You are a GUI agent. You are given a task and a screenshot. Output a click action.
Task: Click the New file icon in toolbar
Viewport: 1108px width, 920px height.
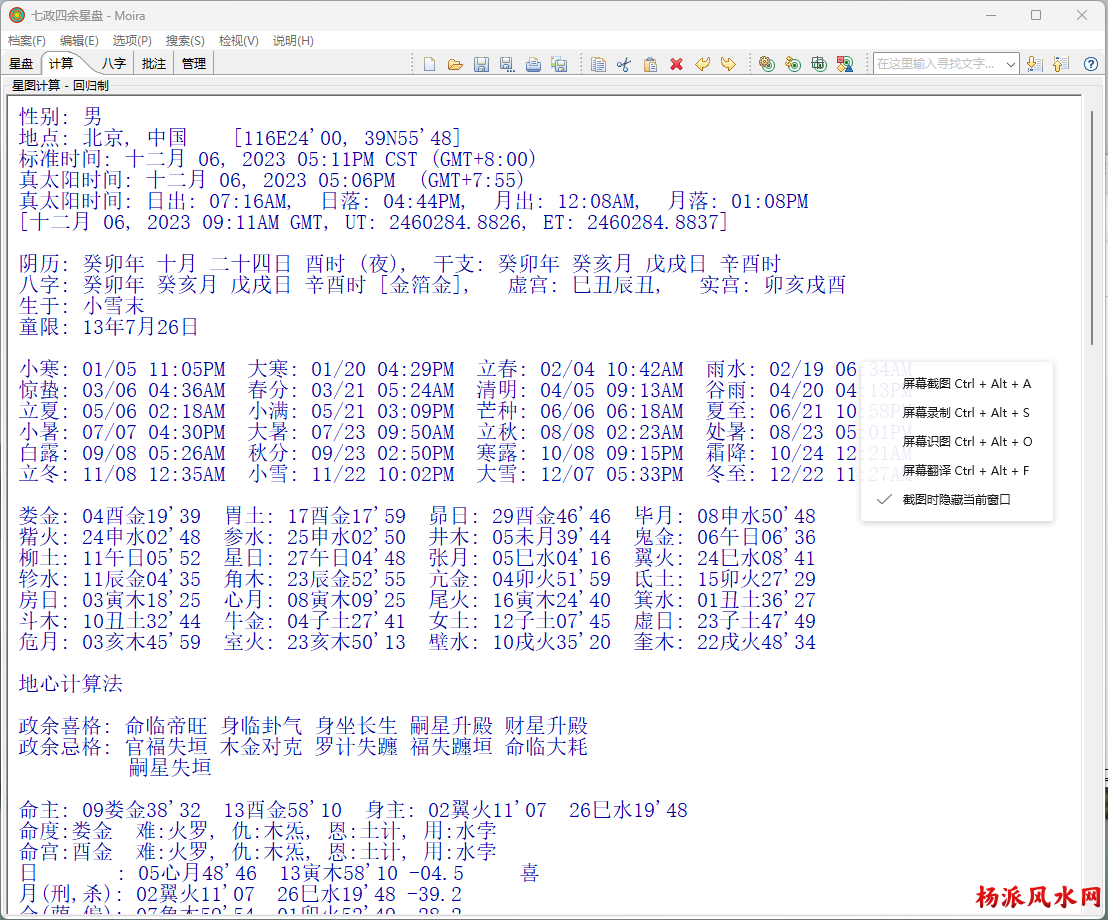[x=430, y=64]
